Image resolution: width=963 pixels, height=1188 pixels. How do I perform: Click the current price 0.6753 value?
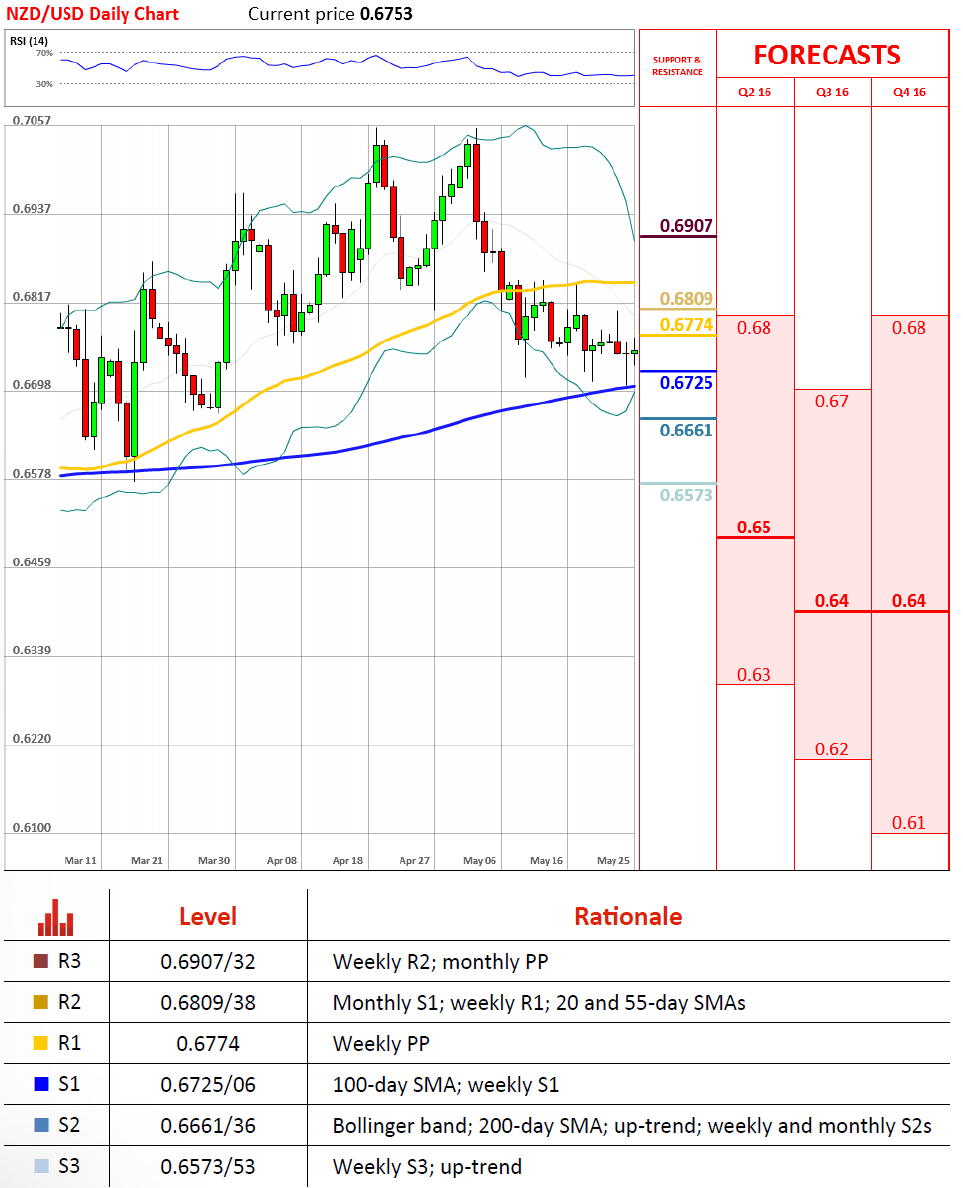[x=386, y=14]
